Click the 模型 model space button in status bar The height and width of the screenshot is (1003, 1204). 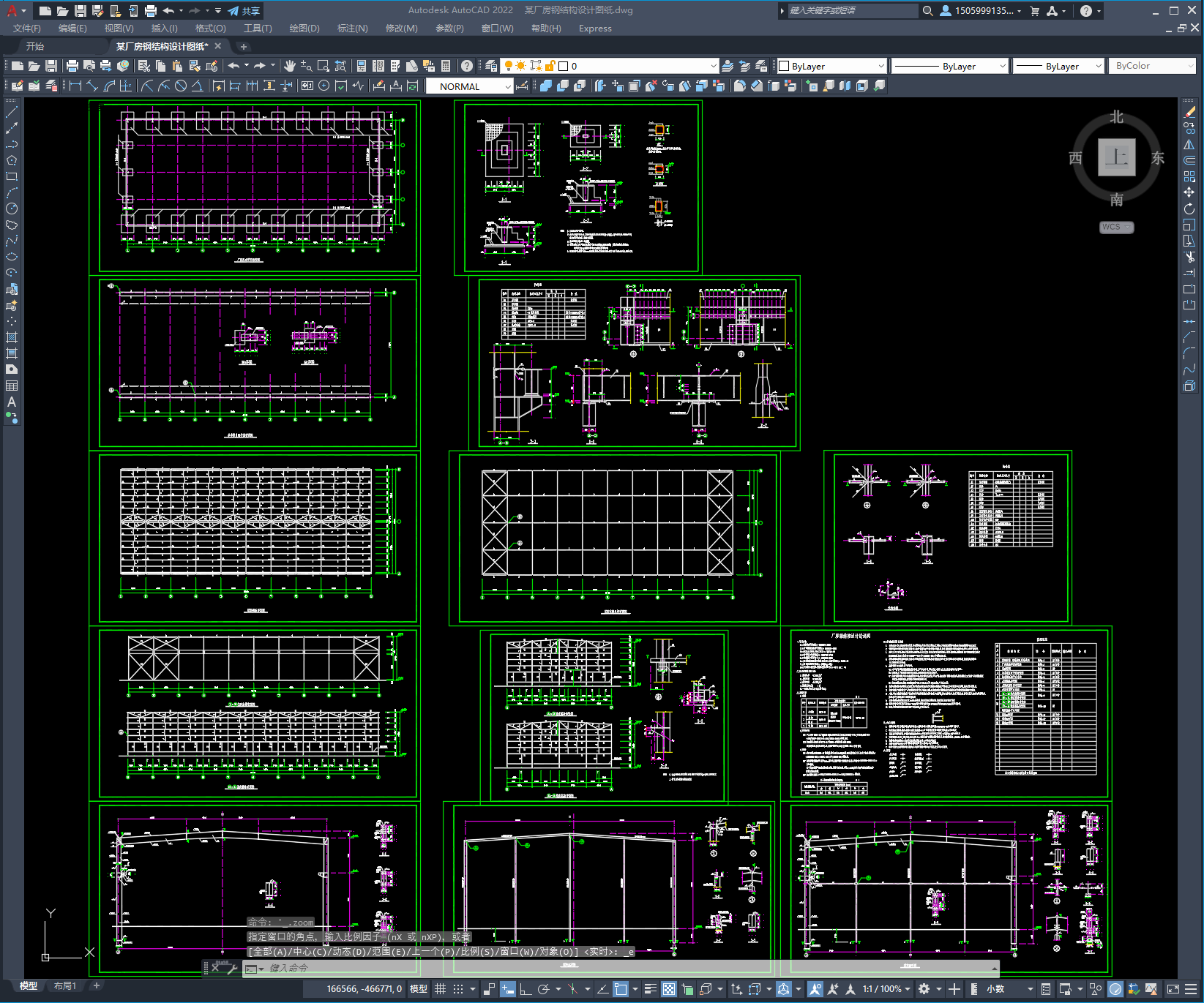coord(418,989)
